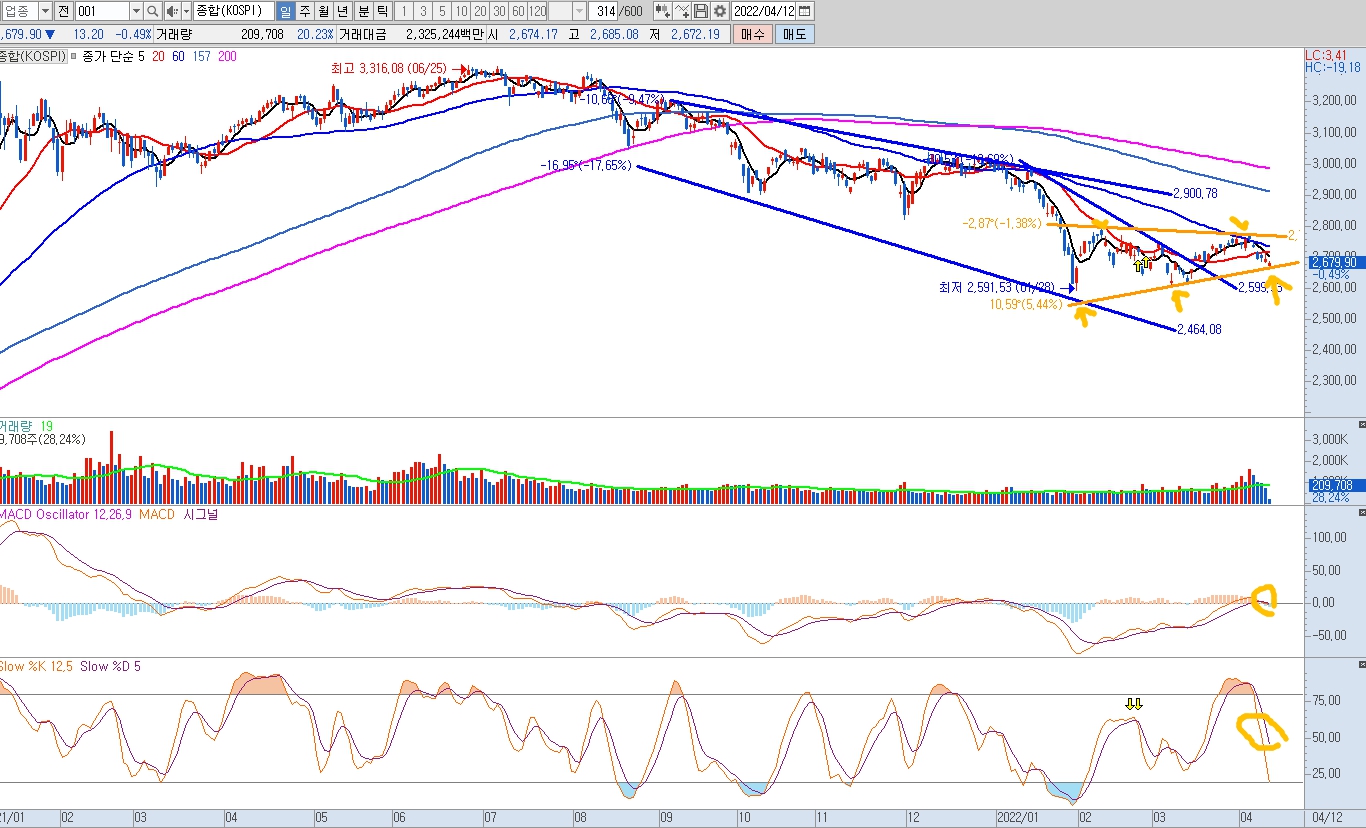
Task: Select the 200-day moving average legend
Action: pos(227,57)
